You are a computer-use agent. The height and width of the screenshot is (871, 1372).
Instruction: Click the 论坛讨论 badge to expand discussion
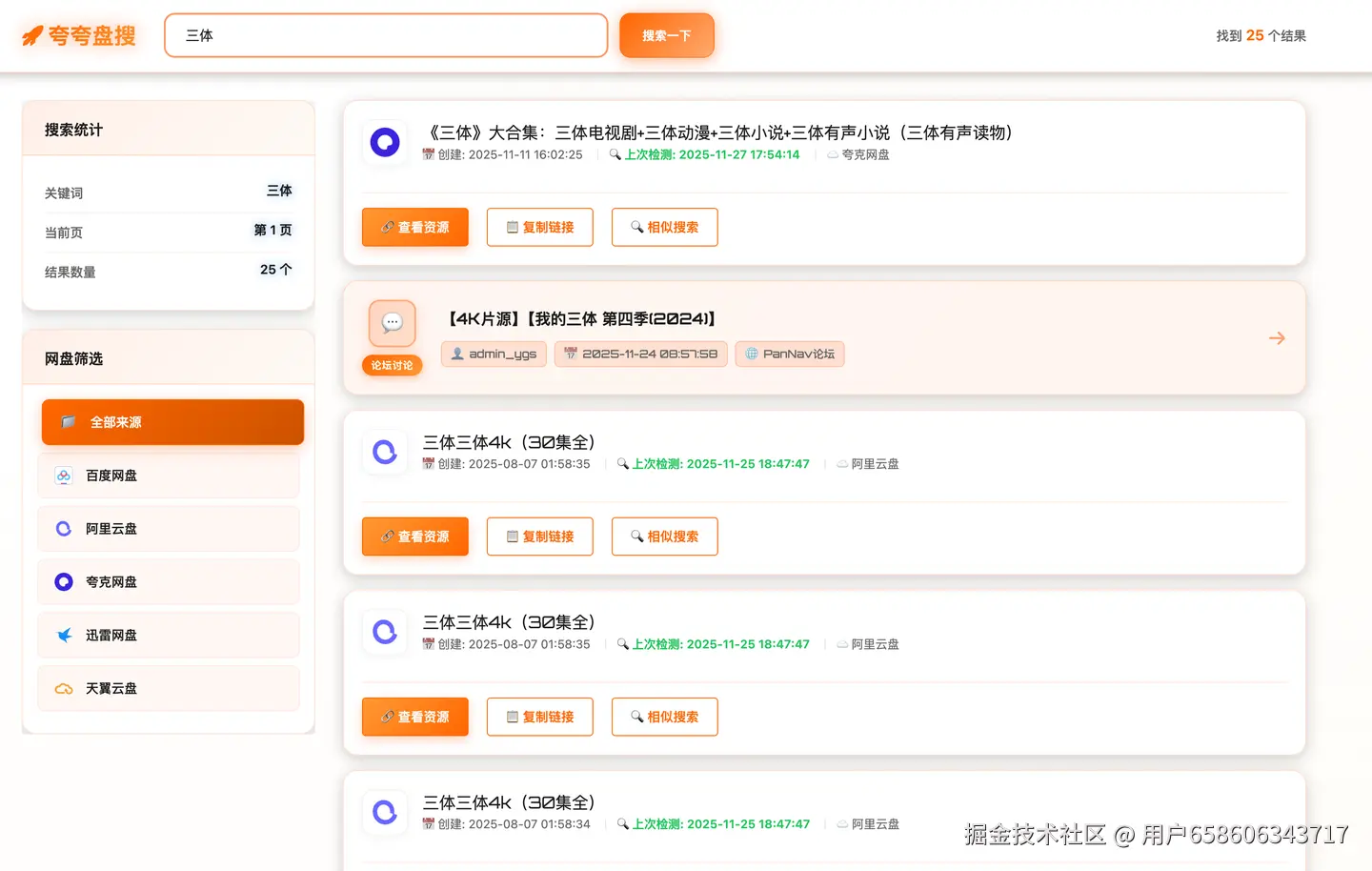[x=392, y=364]
